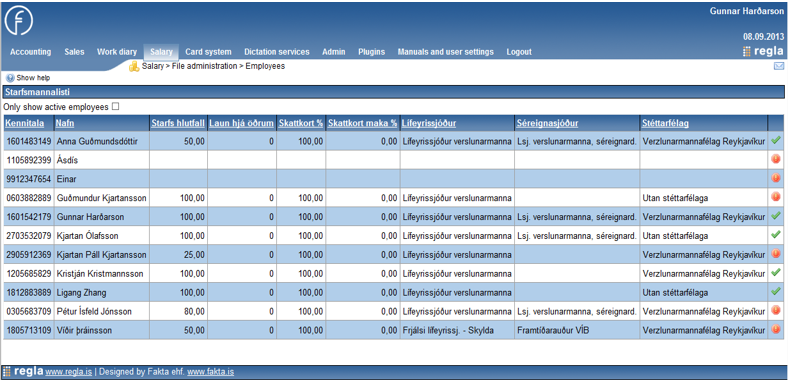The width and height of the screenshot is (790, 380).
Task: Select employee name Víðir Þráinsson
Action: tap(84, 330)
